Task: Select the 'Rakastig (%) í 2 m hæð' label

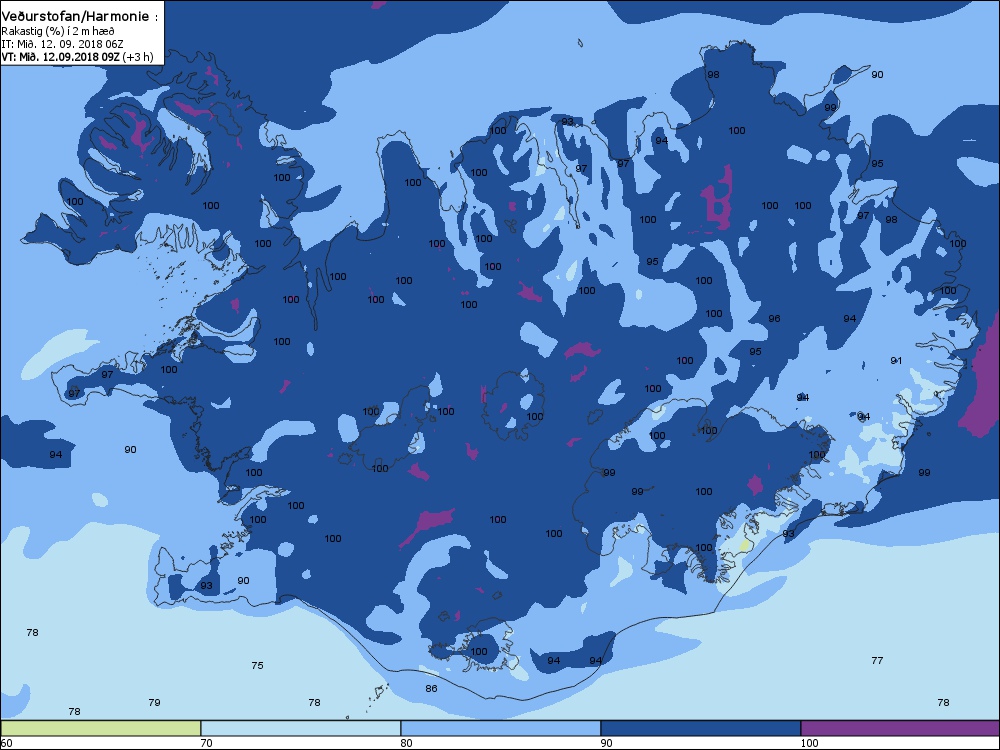Action: coord(58,31)
